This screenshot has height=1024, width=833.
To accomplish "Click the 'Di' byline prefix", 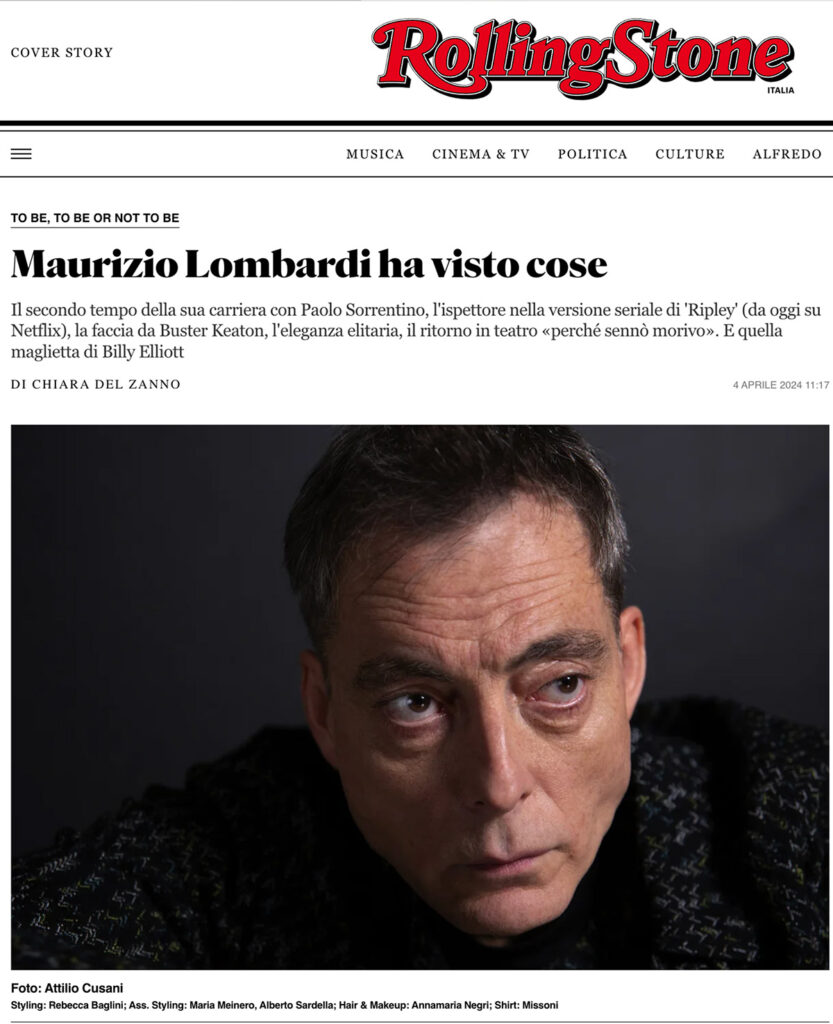I will click(x=19, y=385).
